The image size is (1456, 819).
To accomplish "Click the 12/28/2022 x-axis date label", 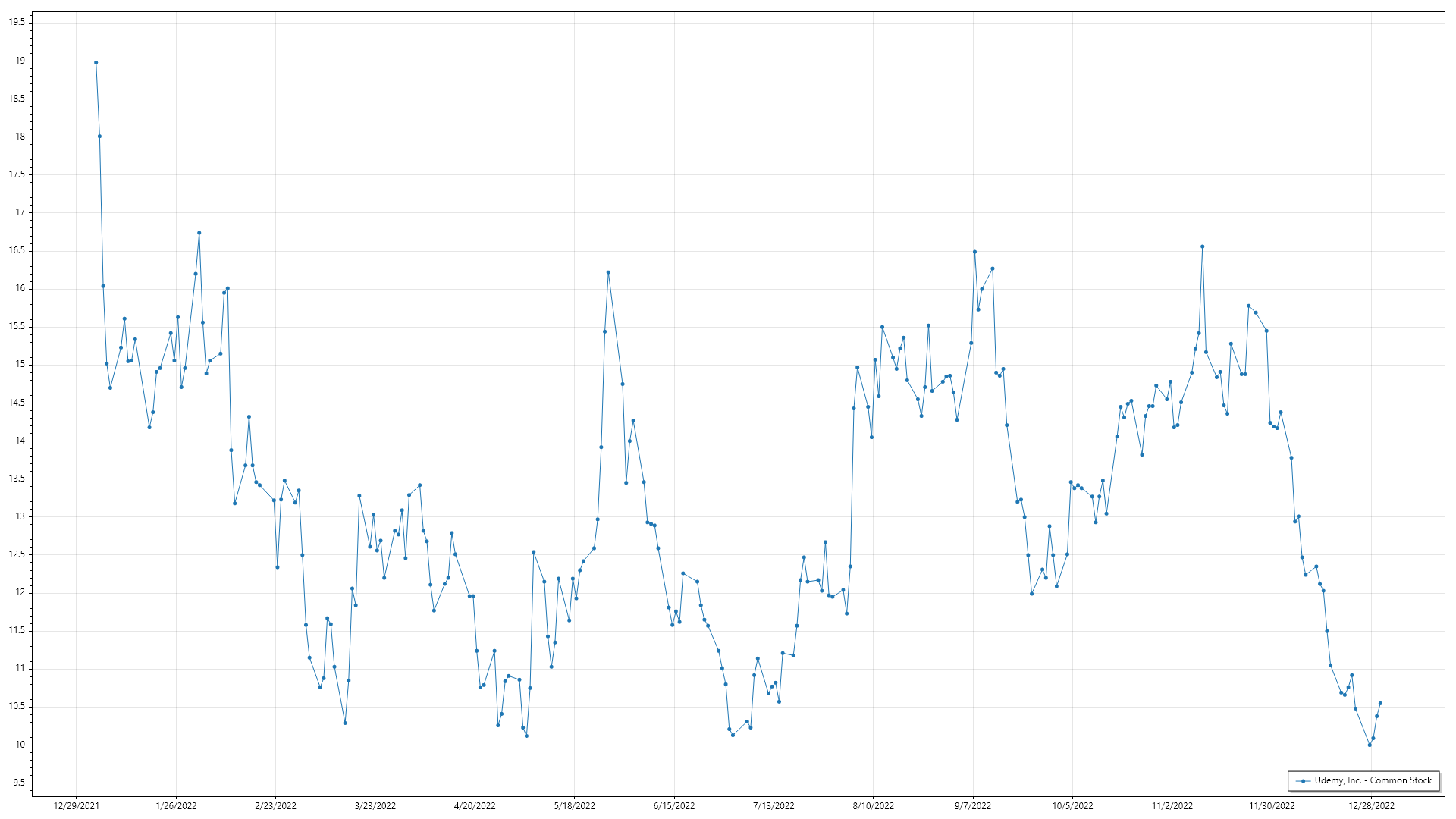I will point(1371,805).
